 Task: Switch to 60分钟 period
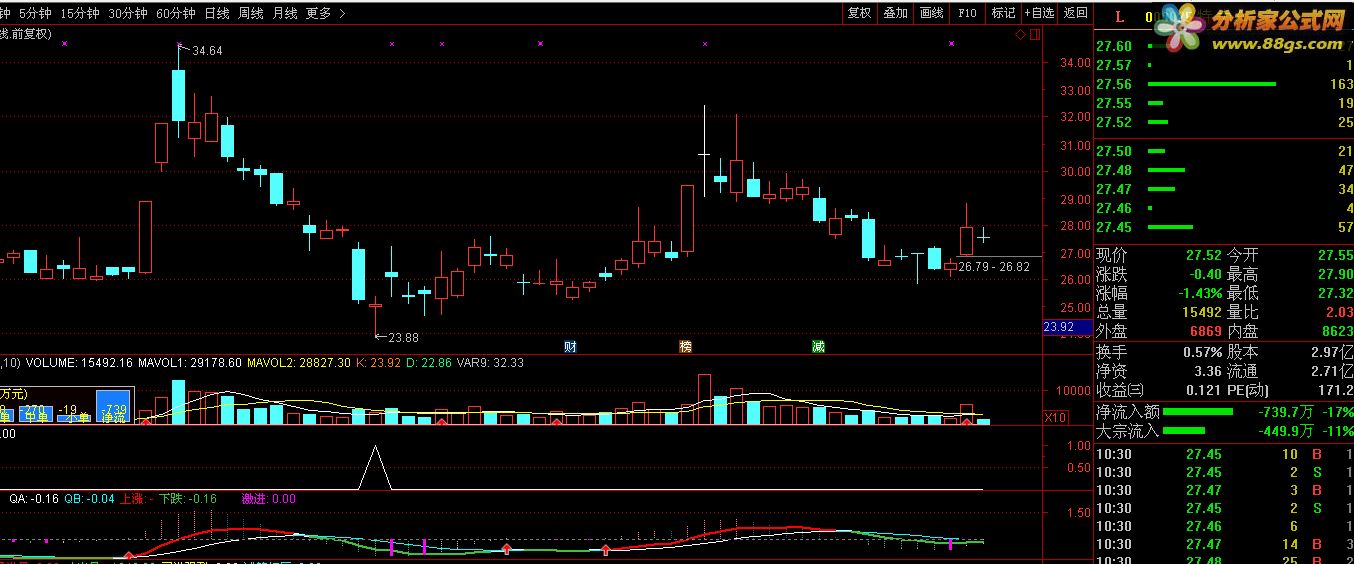coord(176,13)
